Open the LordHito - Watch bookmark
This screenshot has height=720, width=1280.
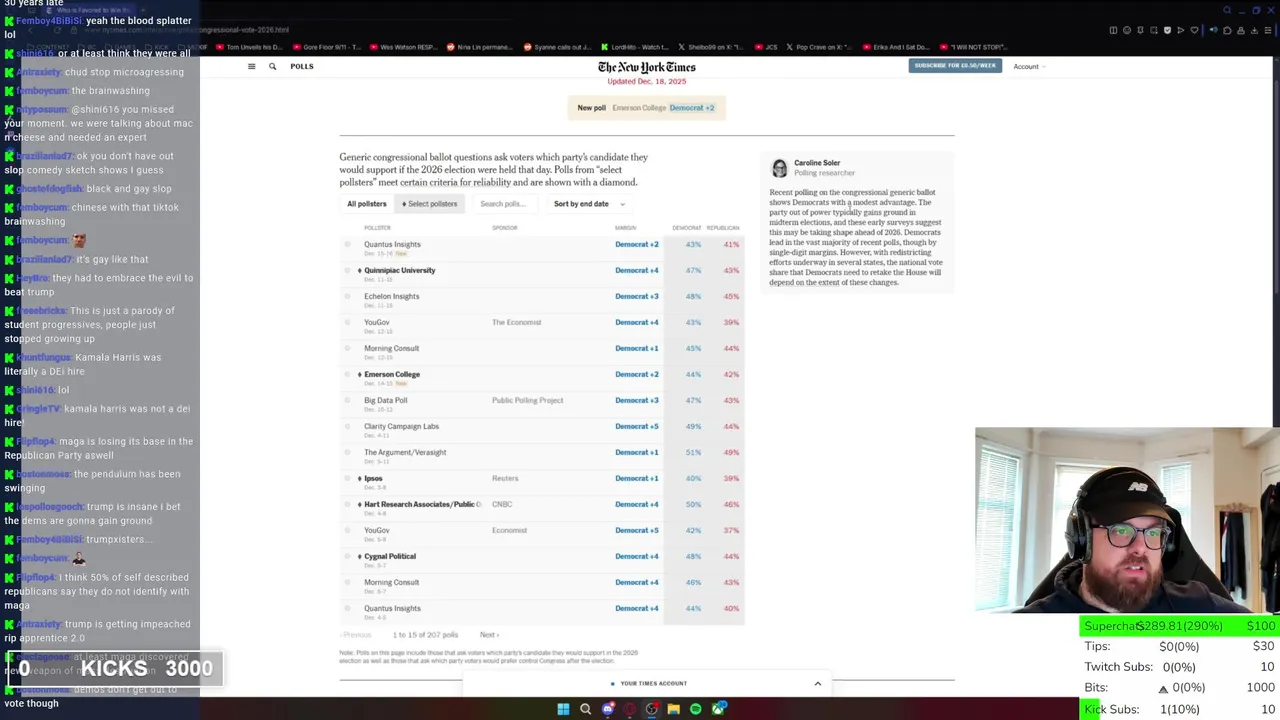point(633,47)
